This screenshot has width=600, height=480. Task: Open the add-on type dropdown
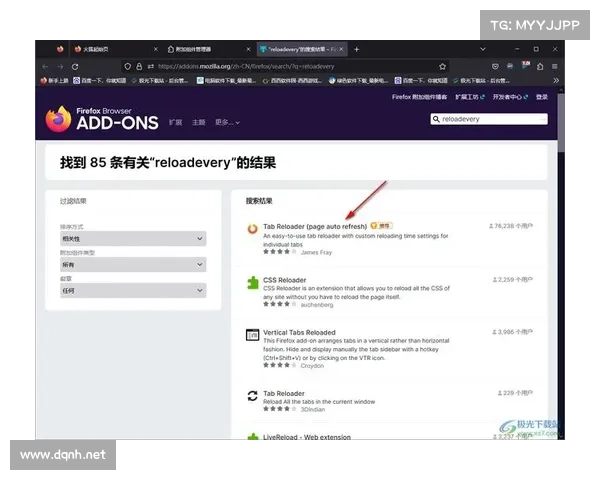pyautogui.click(x=133, y=264)
